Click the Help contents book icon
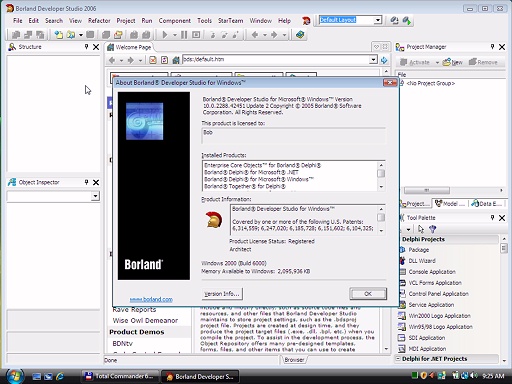512x384 pixels. (300, 35)
